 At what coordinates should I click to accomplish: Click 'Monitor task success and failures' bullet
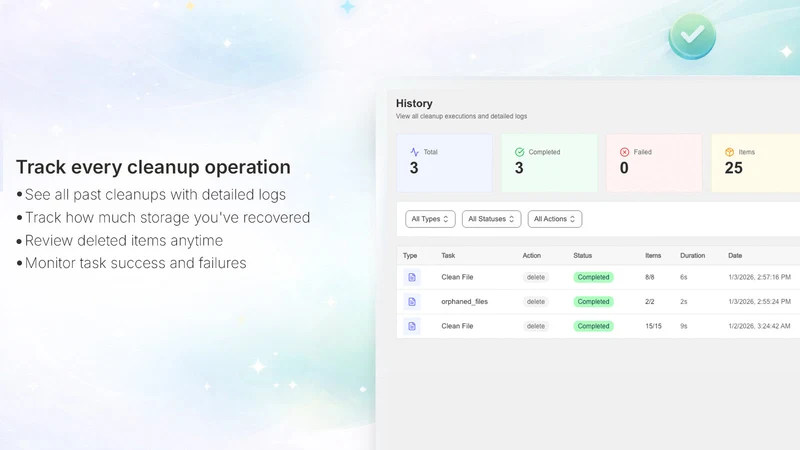point(136,263)
